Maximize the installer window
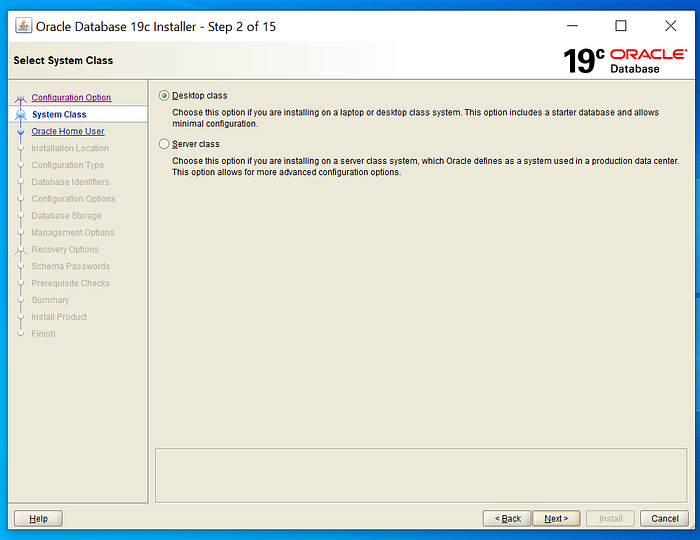The width and height of the screenshot is (700, 540). coord(621,26)
